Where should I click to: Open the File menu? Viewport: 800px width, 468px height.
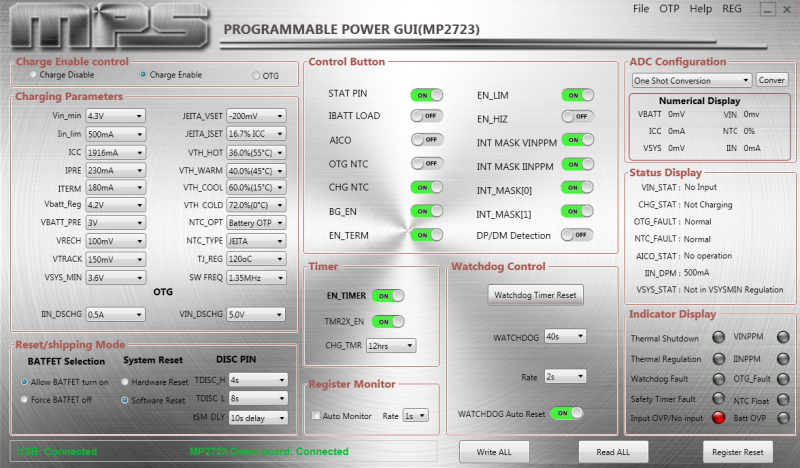641,9
